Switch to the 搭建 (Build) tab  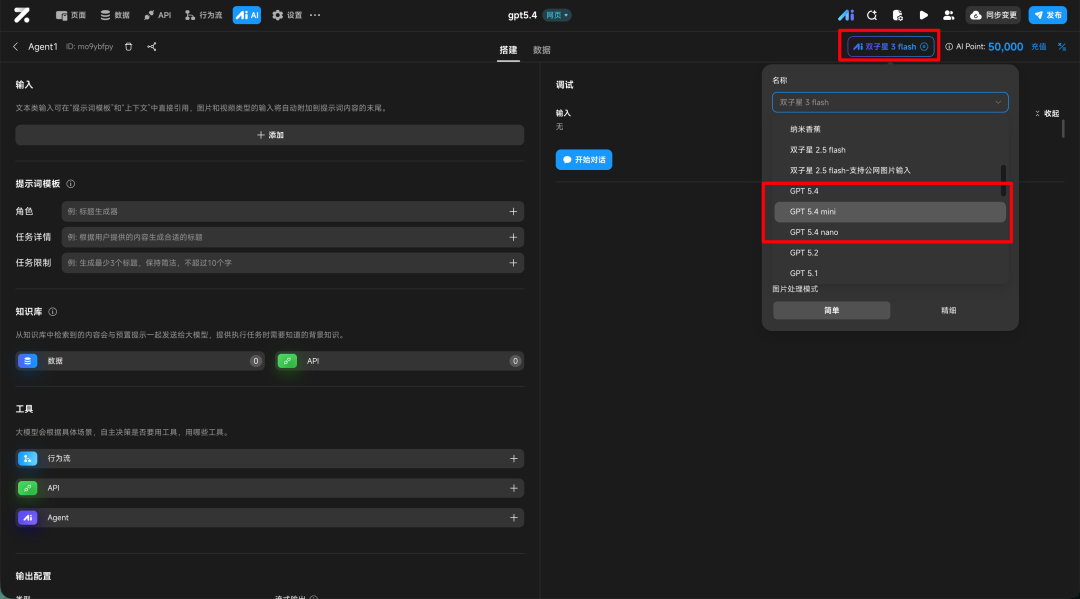click(x=508, y=50)
